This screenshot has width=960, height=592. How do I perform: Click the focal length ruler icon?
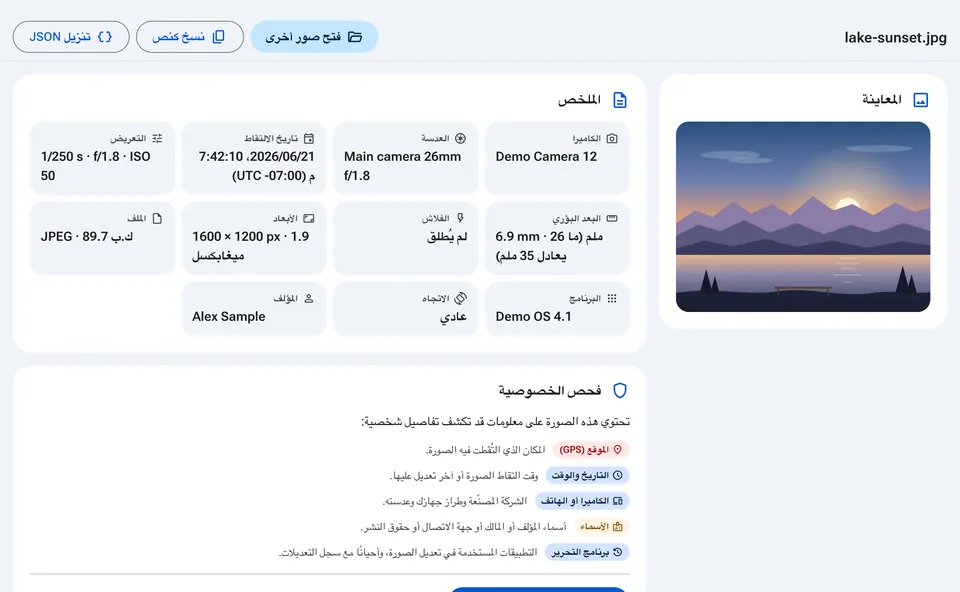click(612, 219)
